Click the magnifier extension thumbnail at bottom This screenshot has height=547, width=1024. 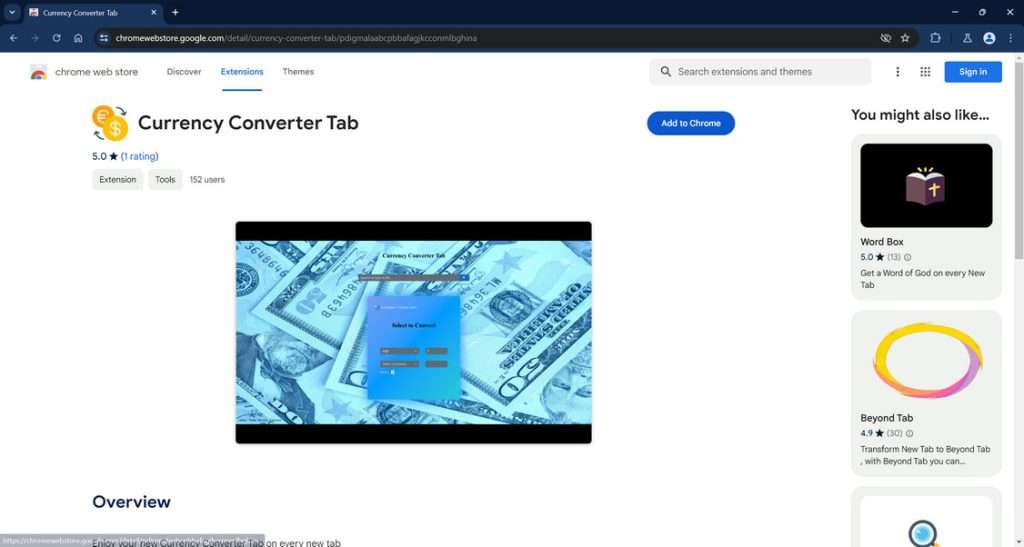point(926,522)
